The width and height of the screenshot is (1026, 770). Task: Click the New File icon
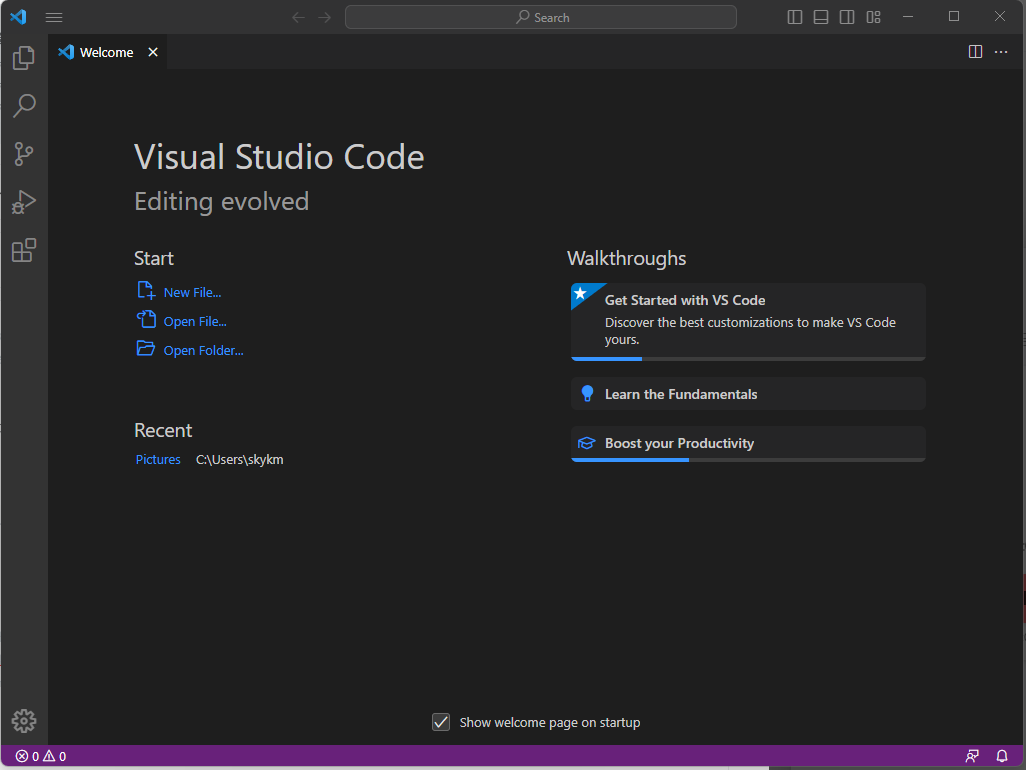tap(146, 290)
